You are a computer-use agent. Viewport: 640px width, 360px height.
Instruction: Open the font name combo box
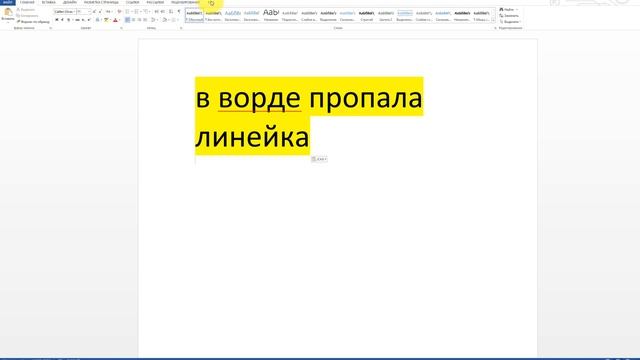tap(64, 11)
